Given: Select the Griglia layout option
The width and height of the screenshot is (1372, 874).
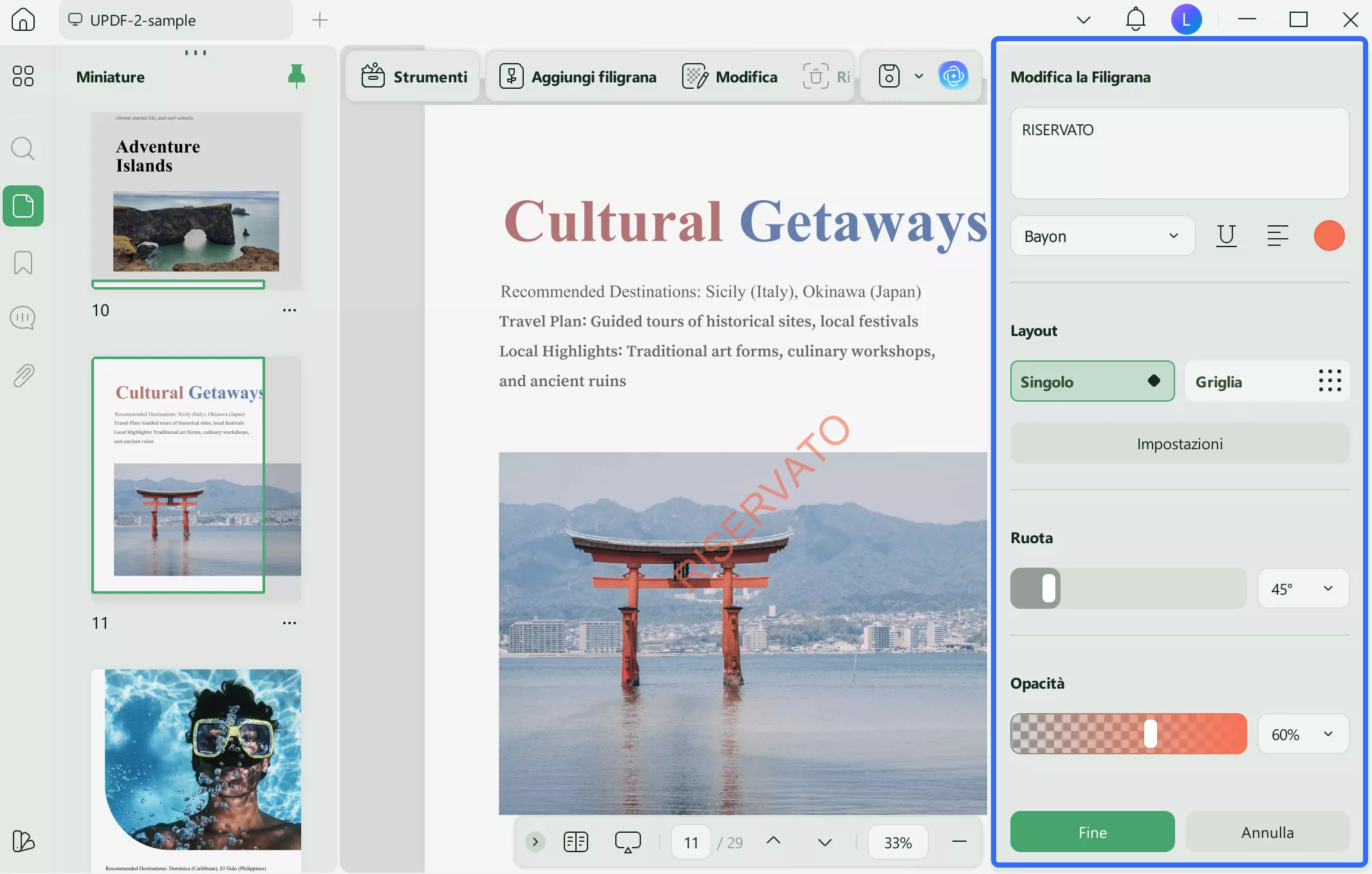Looking at the screenshot, I should pyautogui.click(x=1267, y=382).
